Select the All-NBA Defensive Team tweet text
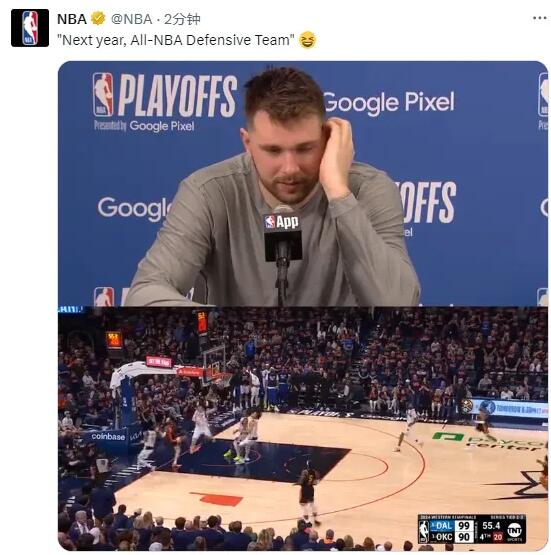551x555 pixels. pos(176,40)
